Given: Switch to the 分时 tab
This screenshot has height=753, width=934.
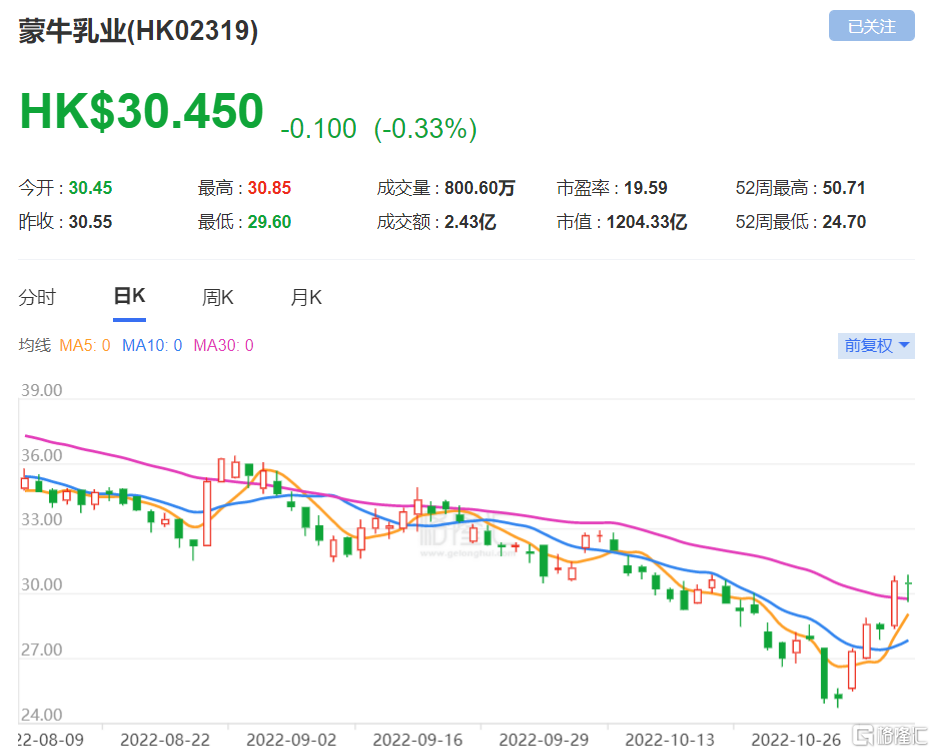Looking at the screenshot, I should click(37, 297).
